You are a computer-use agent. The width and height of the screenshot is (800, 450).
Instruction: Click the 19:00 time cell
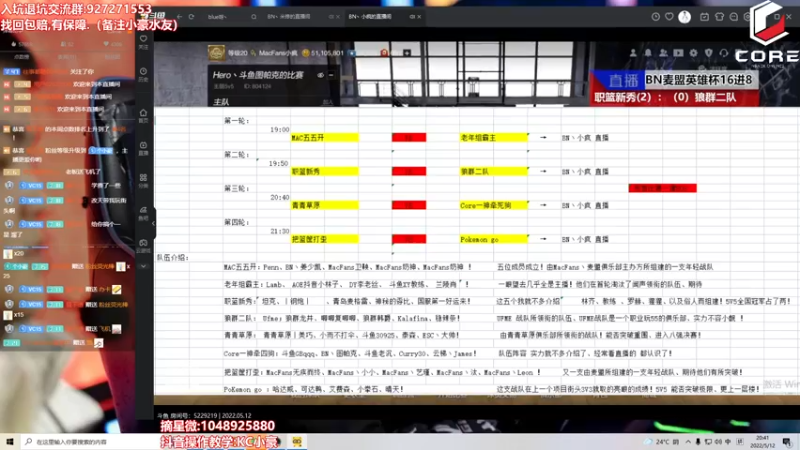[280, 130]
